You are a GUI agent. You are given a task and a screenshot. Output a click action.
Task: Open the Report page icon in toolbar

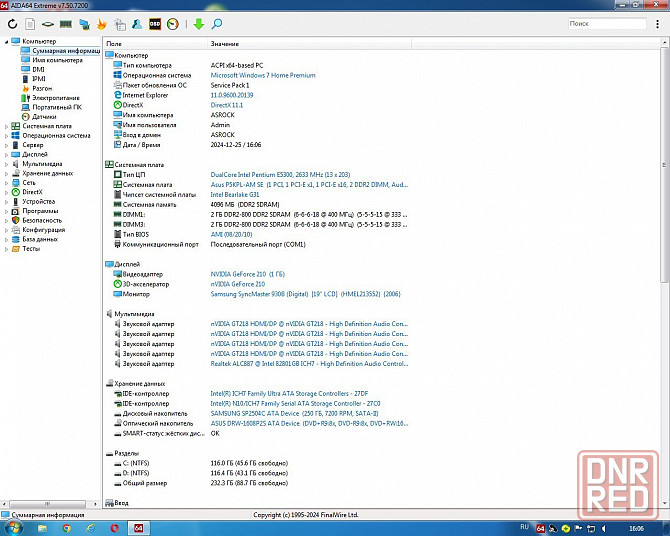click(30, 24)
